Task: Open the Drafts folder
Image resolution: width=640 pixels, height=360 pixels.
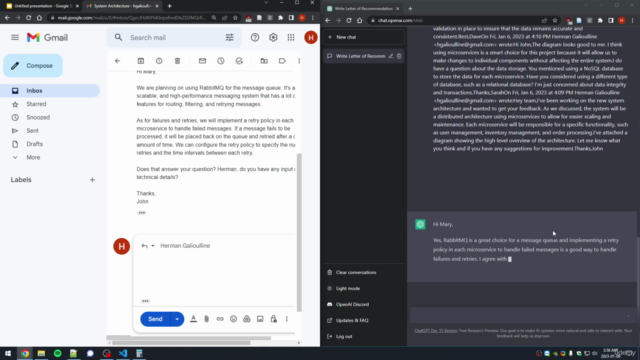Action: (x=34, y=144)
